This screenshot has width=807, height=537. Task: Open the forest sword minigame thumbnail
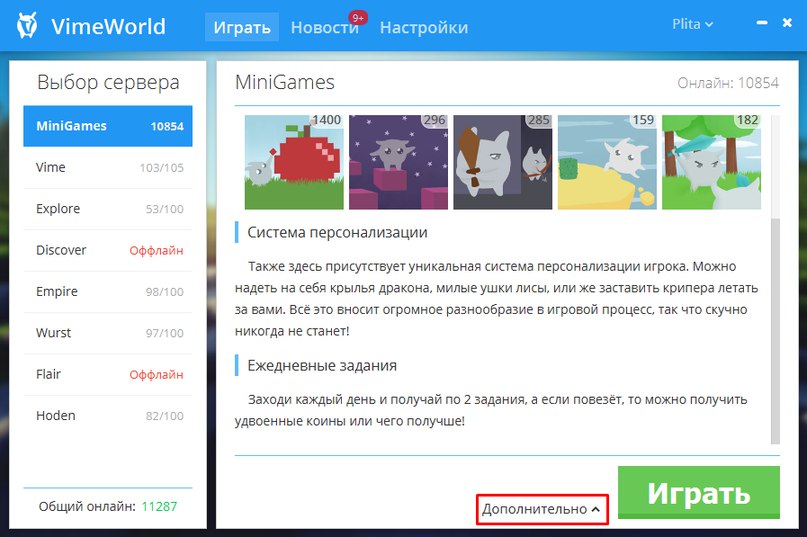pyautogui.click(x=711, y=162)
